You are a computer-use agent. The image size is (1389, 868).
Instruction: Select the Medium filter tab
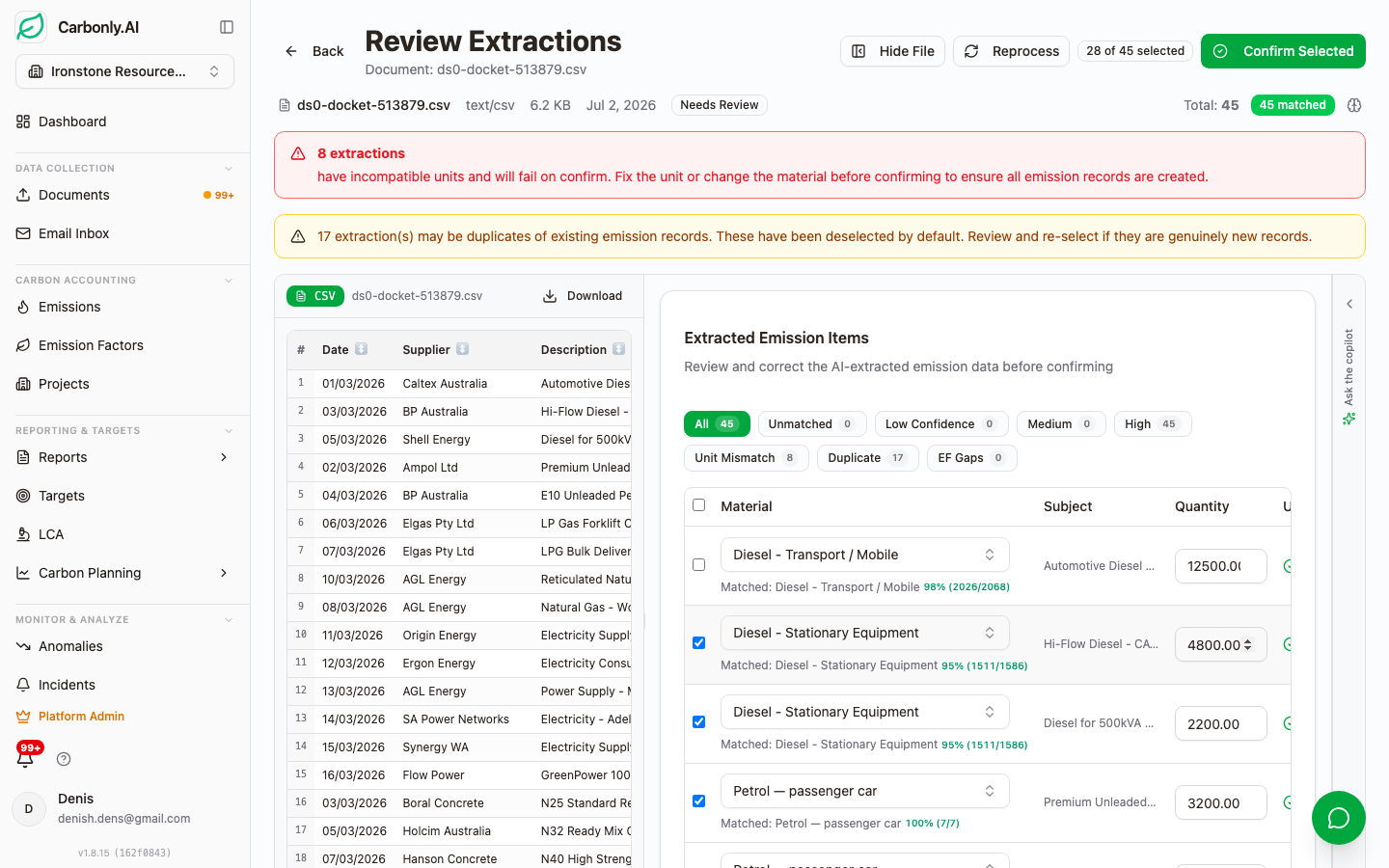pos(1061,424)
